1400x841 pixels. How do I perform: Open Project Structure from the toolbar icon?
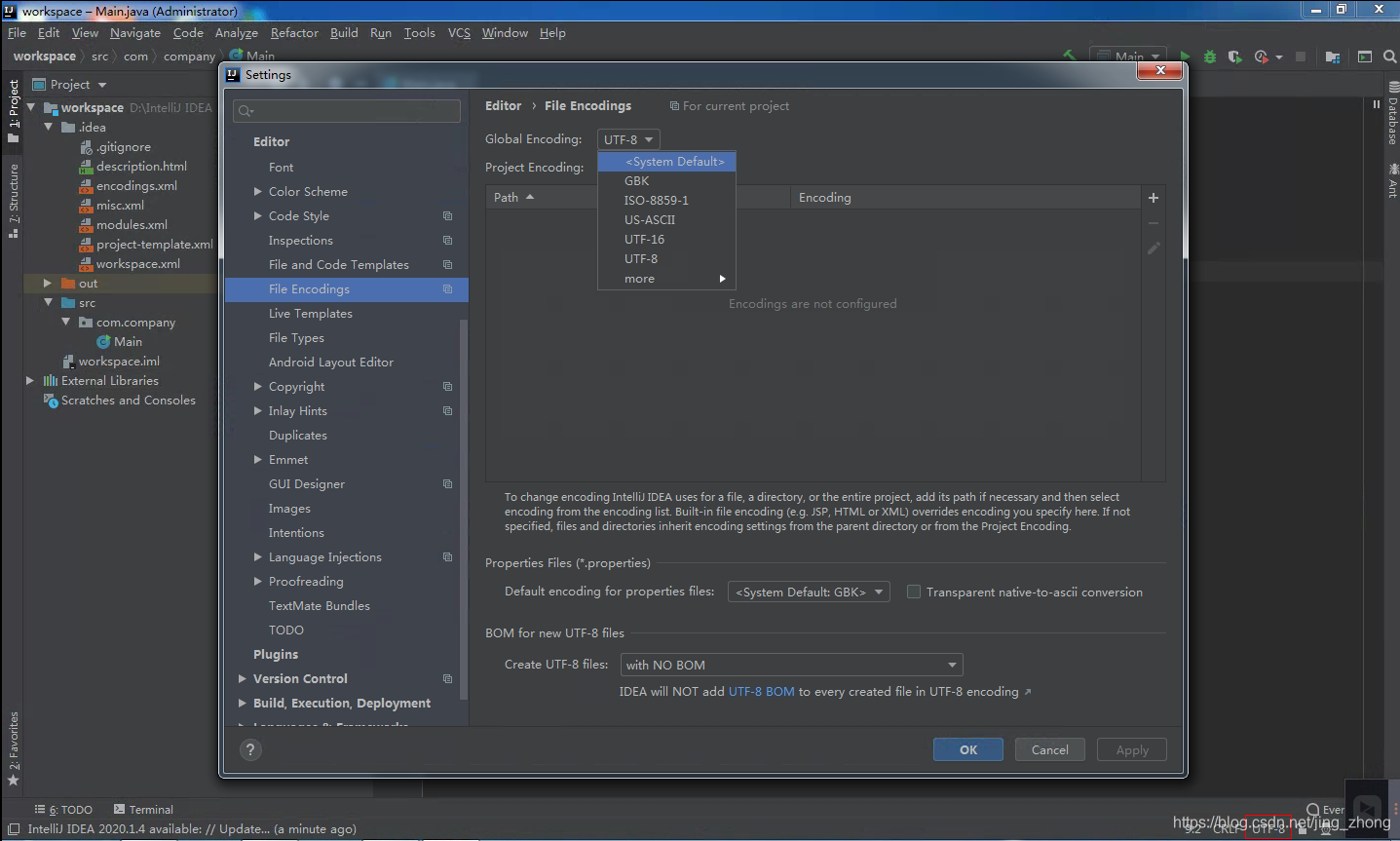coord(1333,57)
